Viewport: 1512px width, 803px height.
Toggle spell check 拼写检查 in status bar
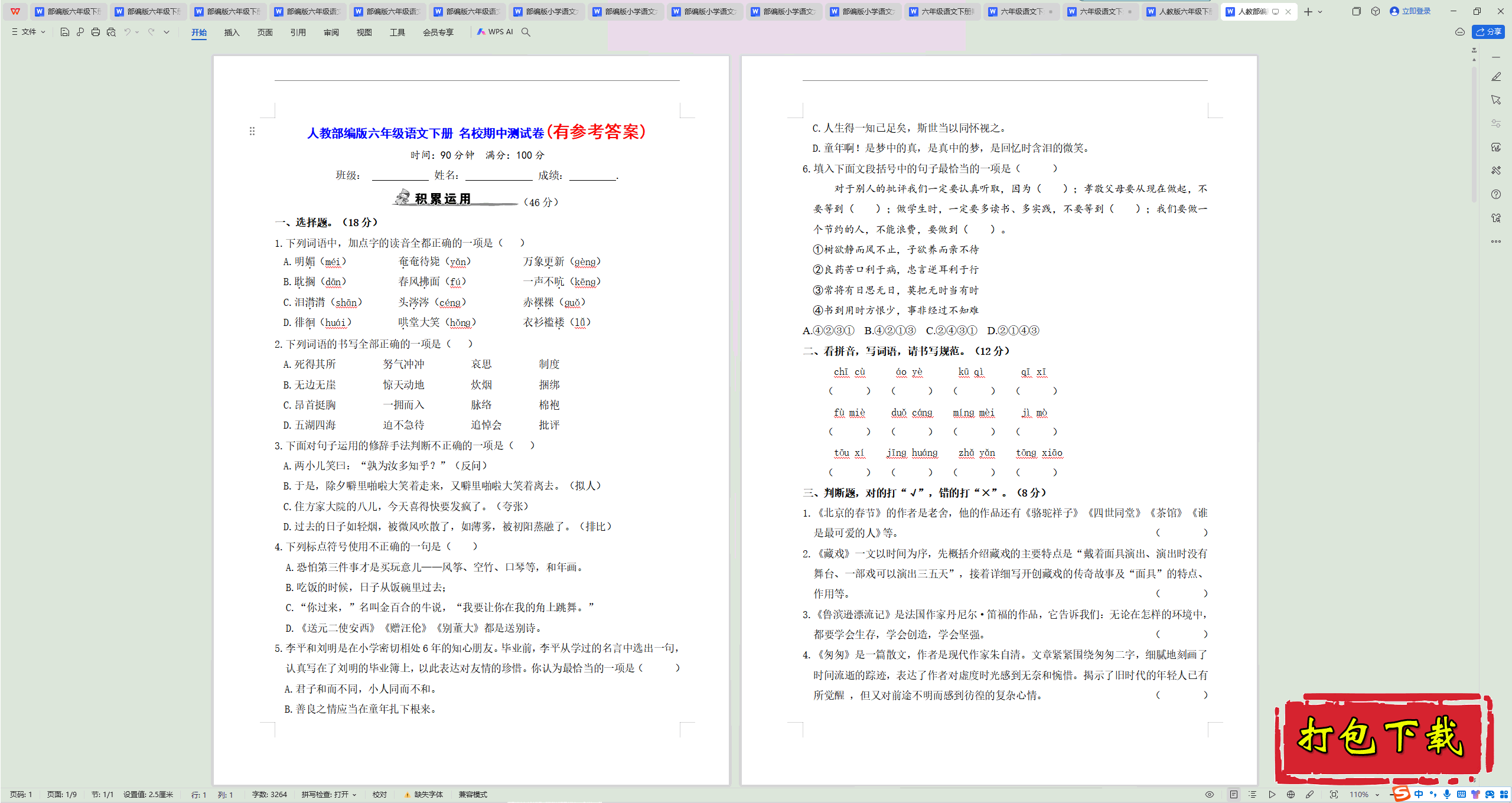coord(329,795)
